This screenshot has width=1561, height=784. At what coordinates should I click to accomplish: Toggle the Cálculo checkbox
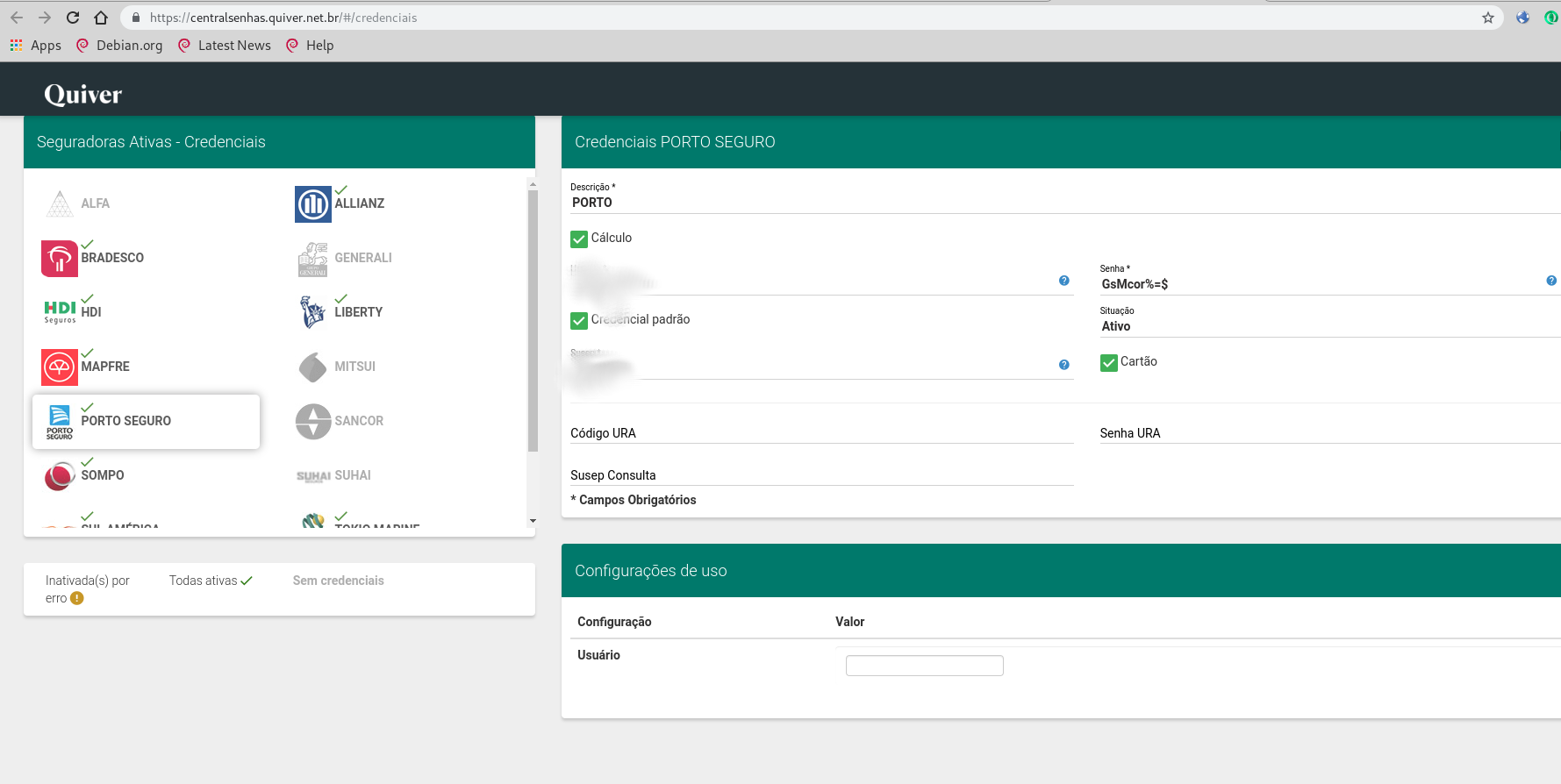pos(579,239)
